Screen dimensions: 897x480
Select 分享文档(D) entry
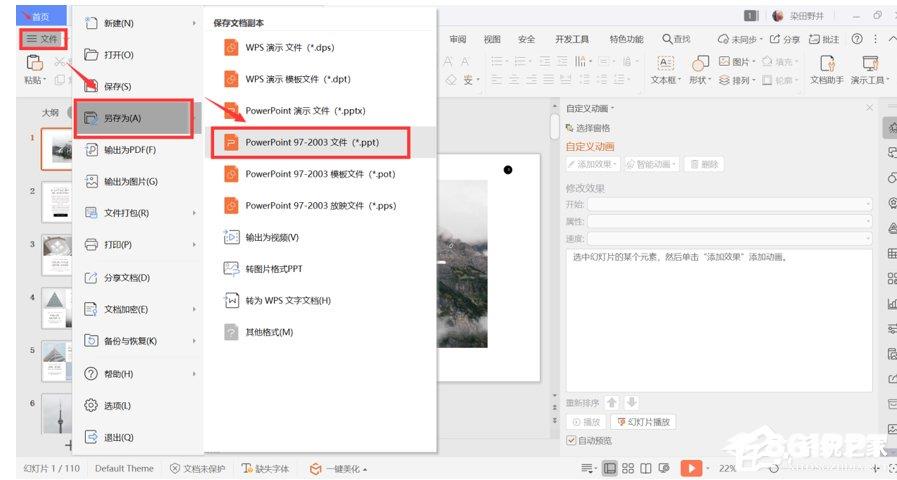[x=138, y=278]
